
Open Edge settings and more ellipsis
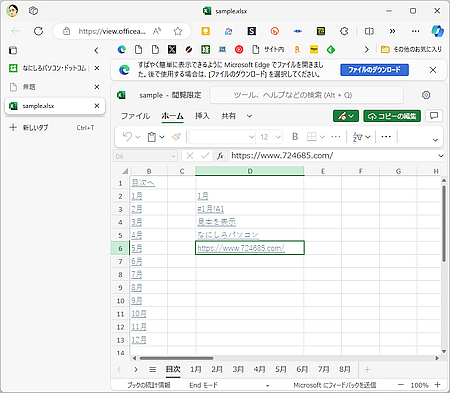415,31
